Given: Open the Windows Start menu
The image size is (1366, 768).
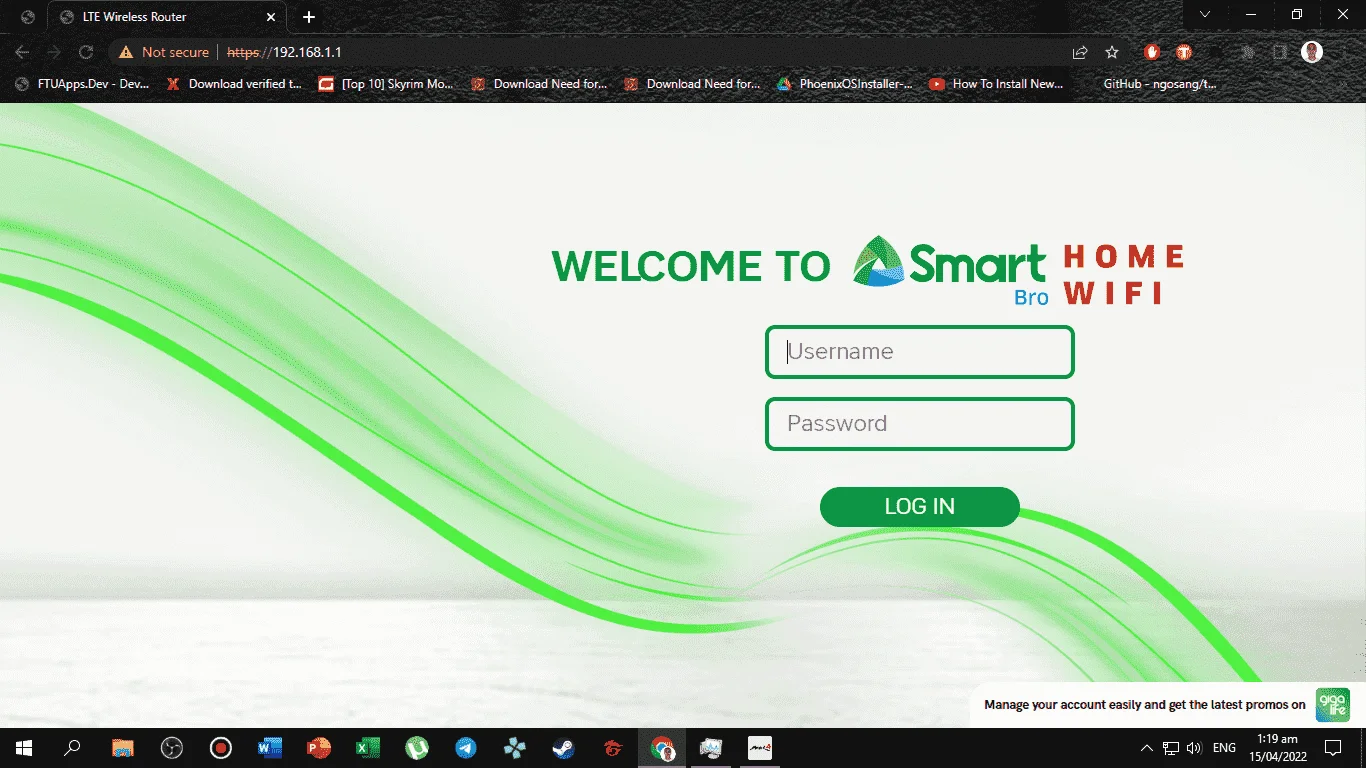Looking at the screenshot, I should 24,748.
